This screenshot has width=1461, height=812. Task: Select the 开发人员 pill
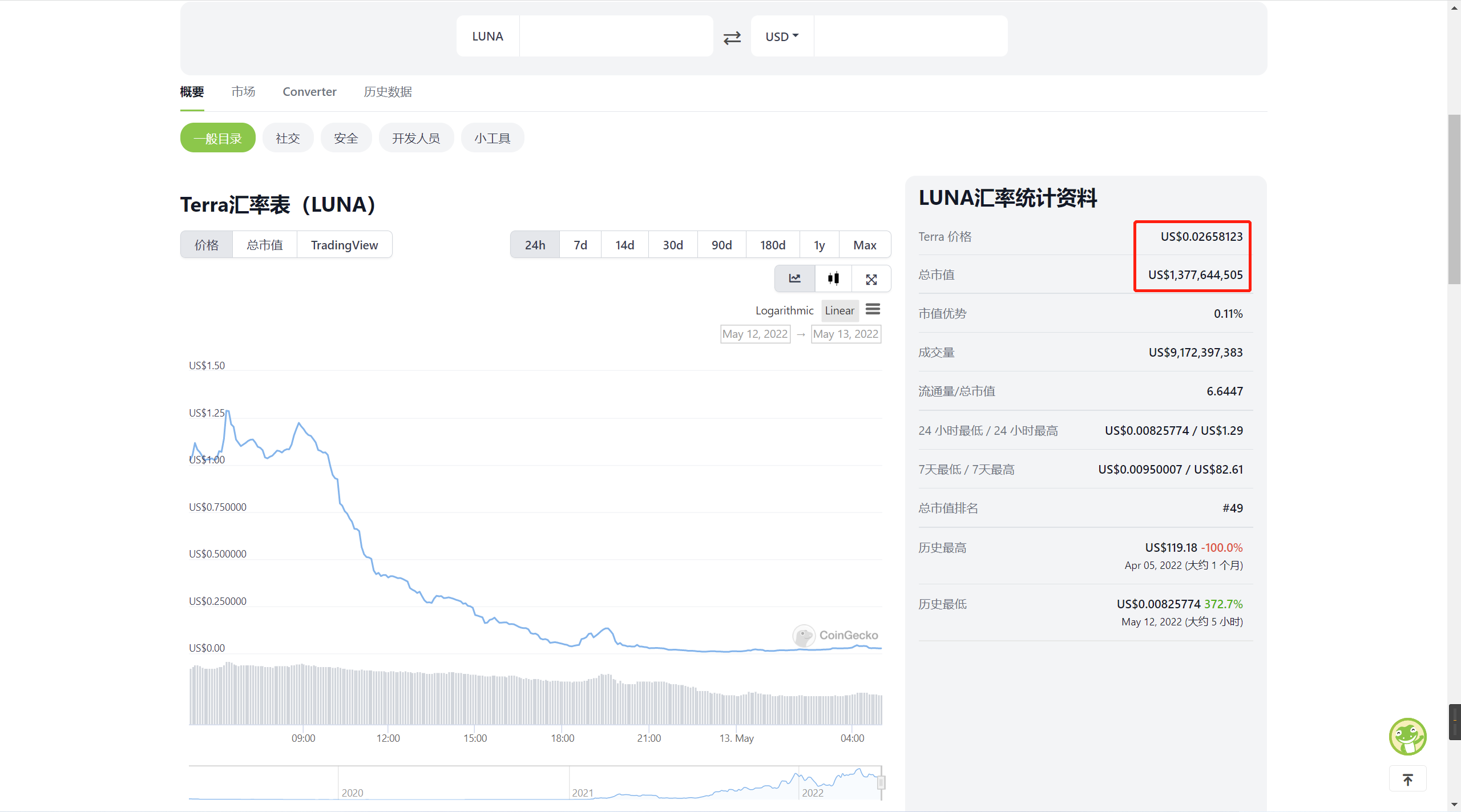pyautogui.click(x=416, y=138)
